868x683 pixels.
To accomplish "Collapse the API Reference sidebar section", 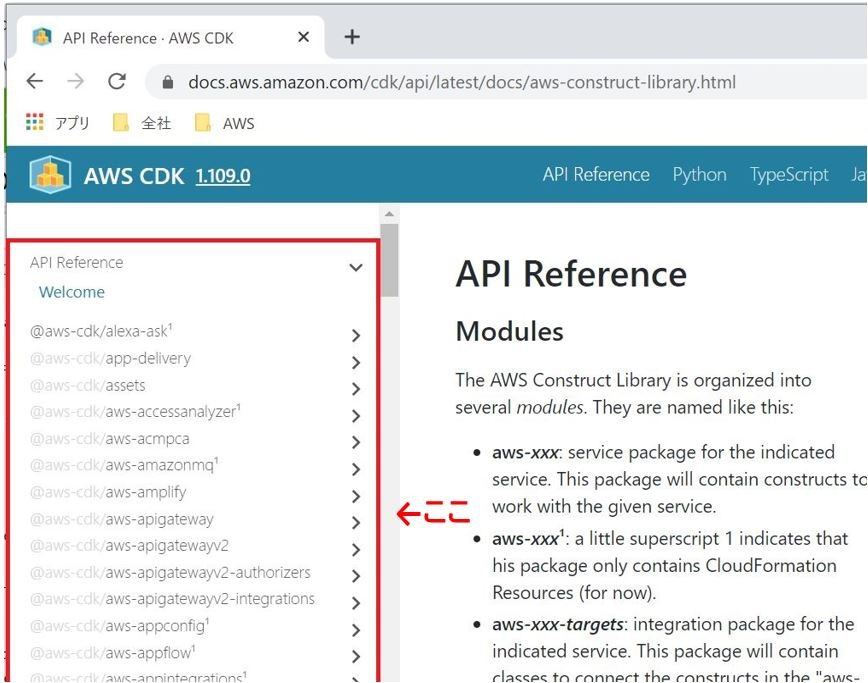I will (x=356, y=268).
